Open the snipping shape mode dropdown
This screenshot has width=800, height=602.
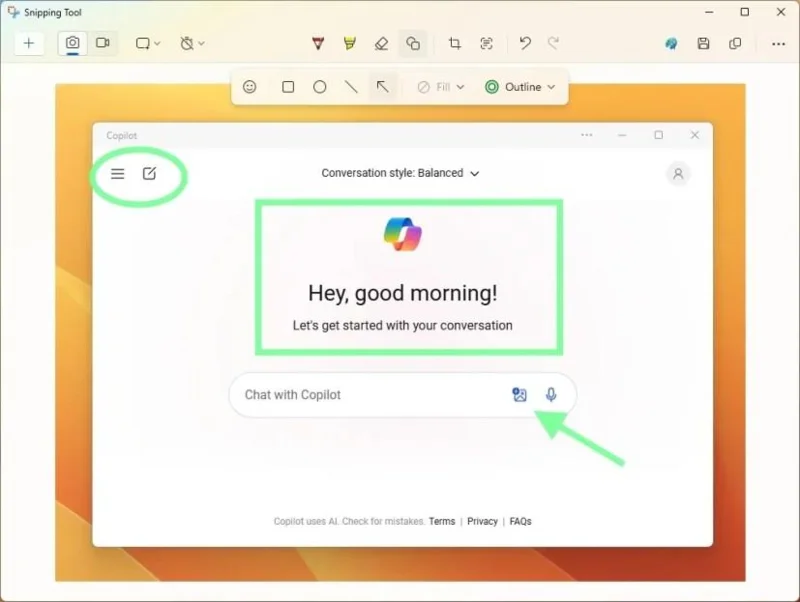(x=148, y=44)
